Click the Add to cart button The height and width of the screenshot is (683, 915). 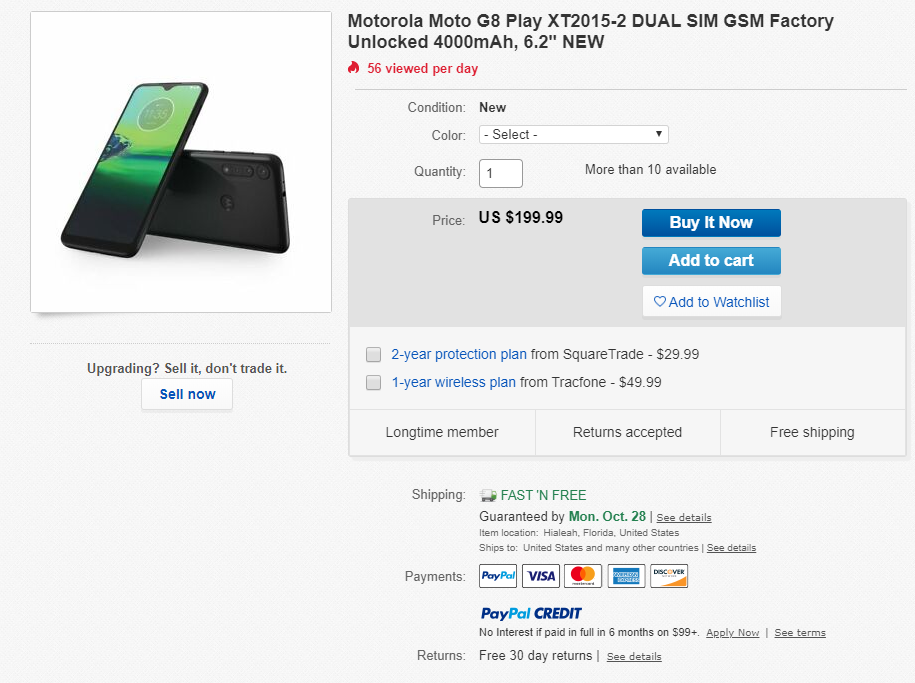[x=711, y=261]
